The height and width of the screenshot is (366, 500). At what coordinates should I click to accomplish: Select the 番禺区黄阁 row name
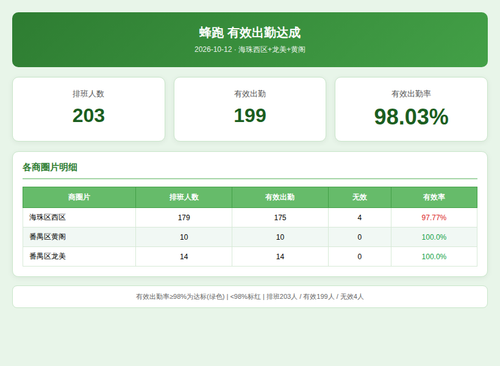tap(48, 237)
